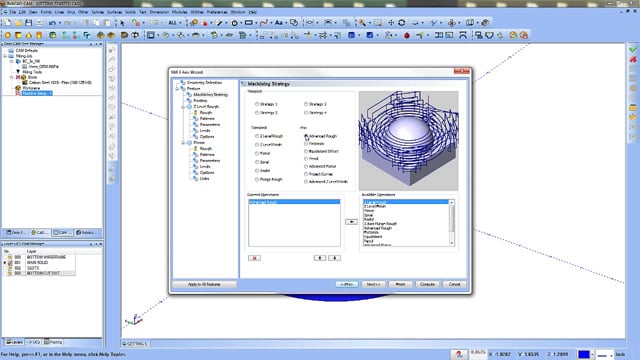Image resolution: width=640 pixels, height=360 pixels.
Task: Select the arrow pointer tool in toolbar
Action: pyautogui.click(x=122, y=23)
